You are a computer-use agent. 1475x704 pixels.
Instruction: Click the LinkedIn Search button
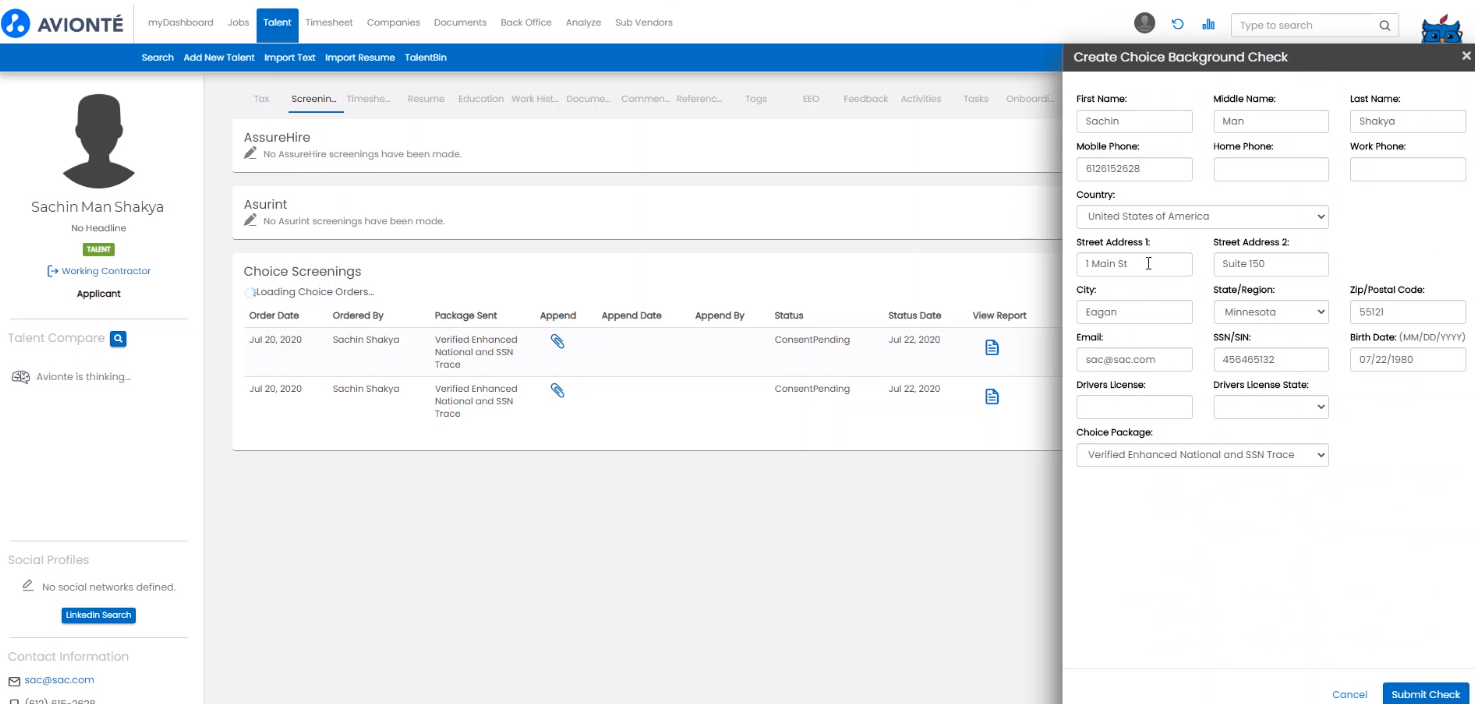click(x=98, y=615)
